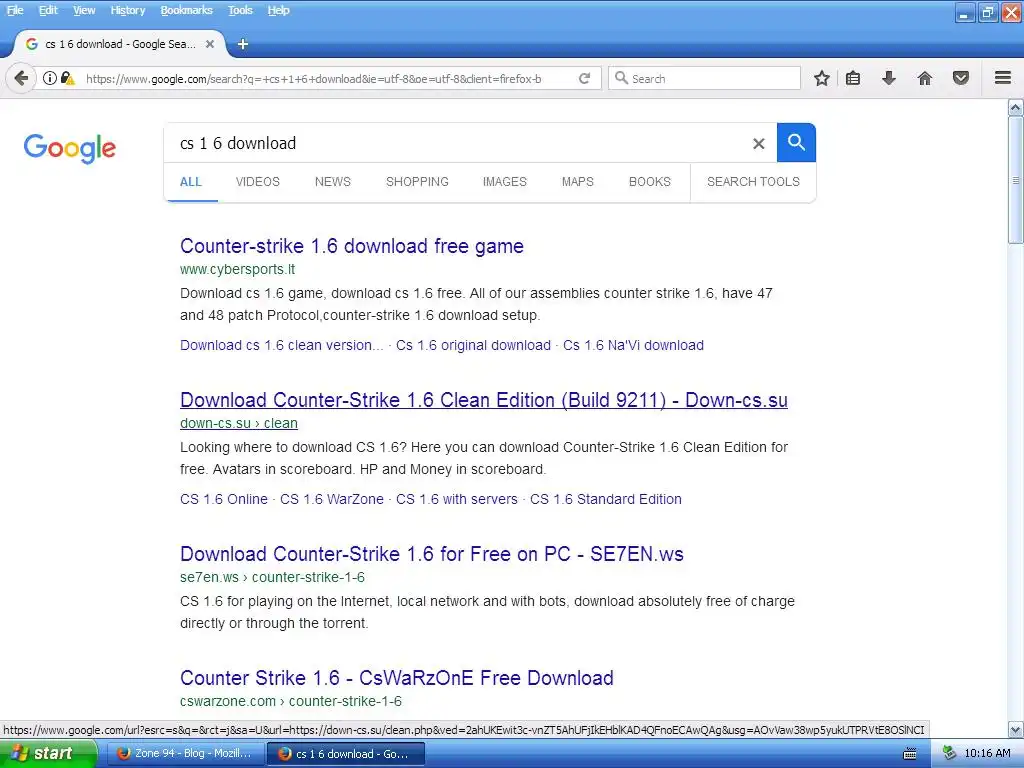Focus the Firefox address bar URL
Image resolution: width=1024 pixels, height=768 pixels.
coord(313,79)
